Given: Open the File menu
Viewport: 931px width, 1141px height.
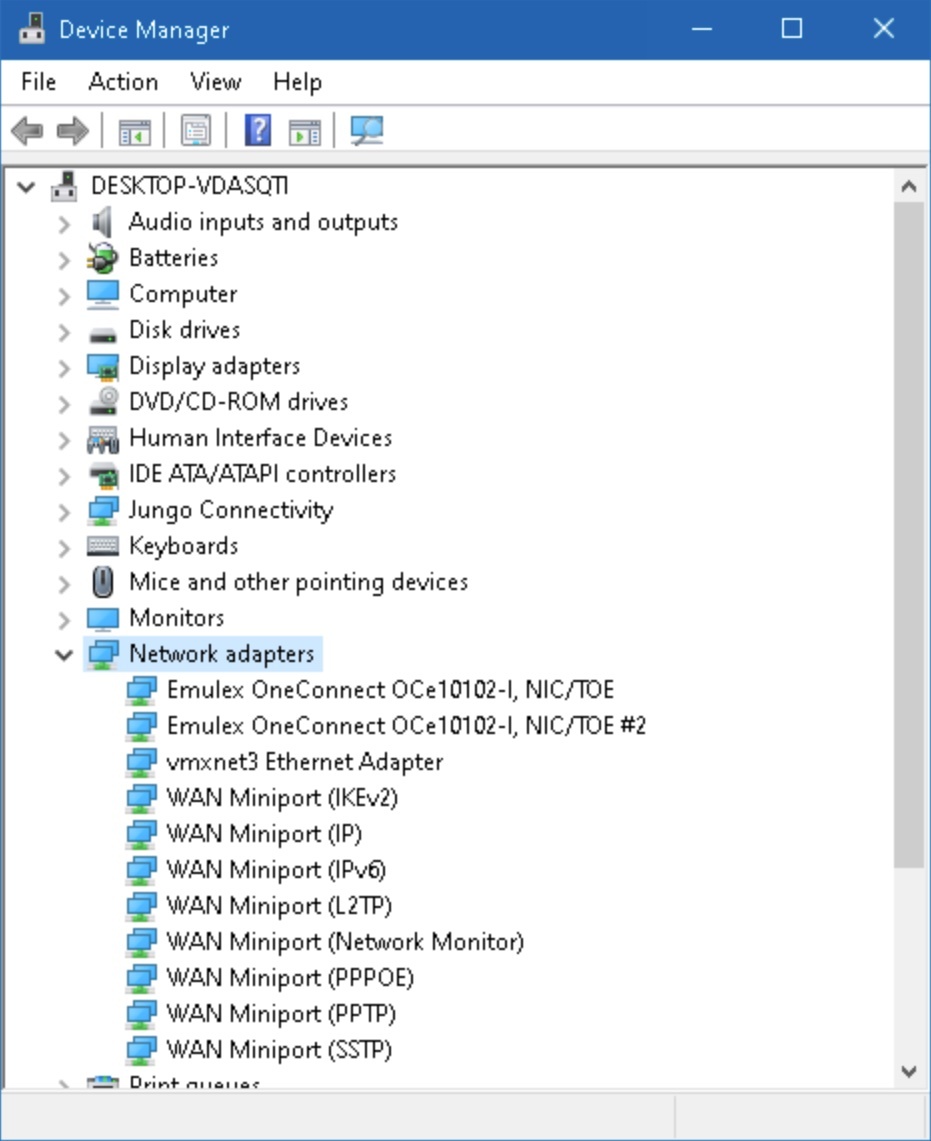Looking at the screenshot, I should point(39,82).
